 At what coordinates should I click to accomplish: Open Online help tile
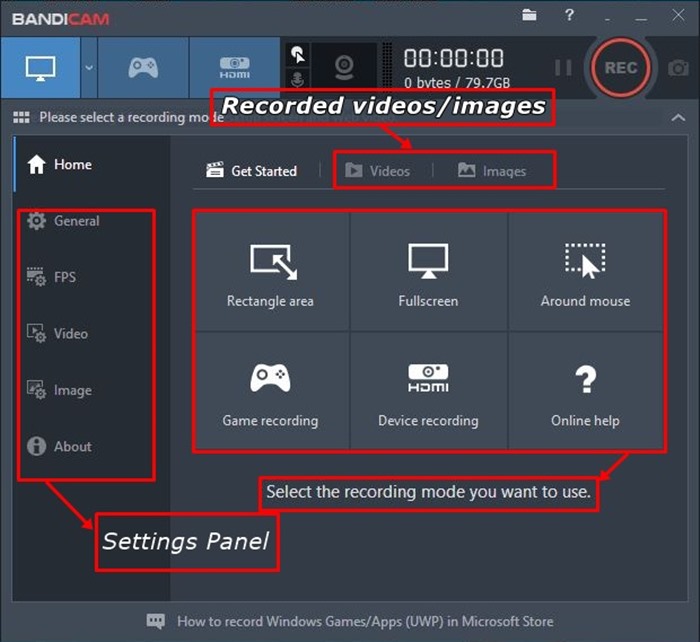point(585,391)
